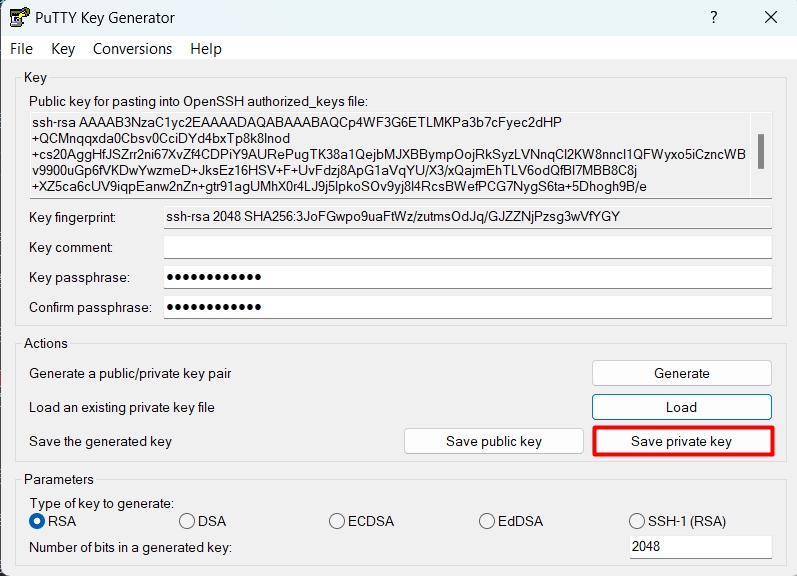Focus the Key passphrase field

468,277
